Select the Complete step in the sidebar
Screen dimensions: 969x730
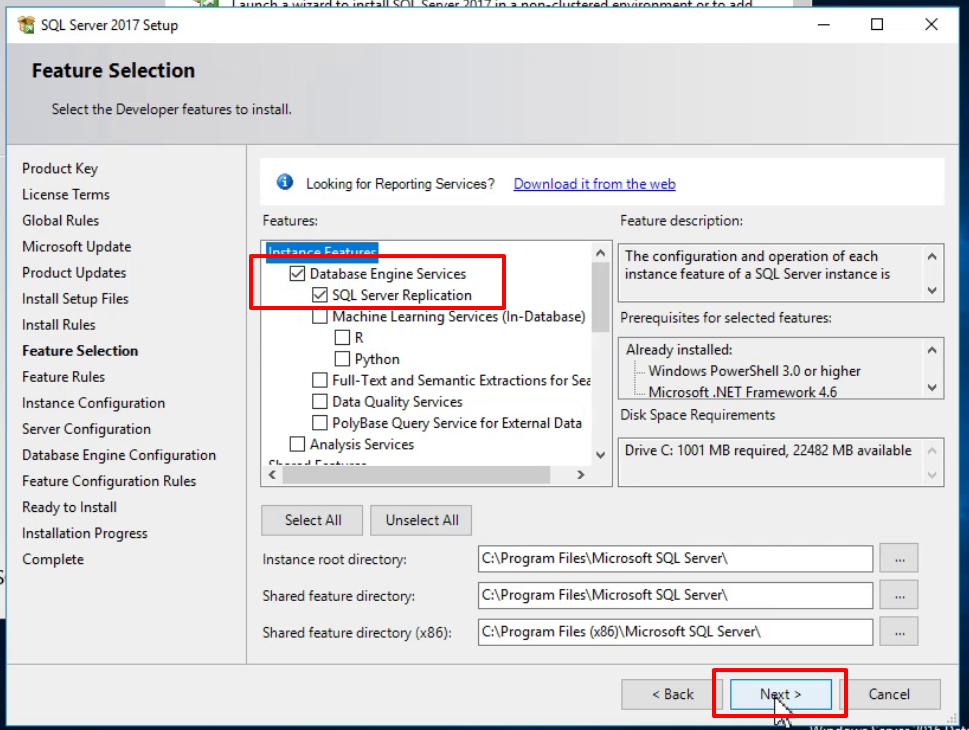tap(53, 559)
